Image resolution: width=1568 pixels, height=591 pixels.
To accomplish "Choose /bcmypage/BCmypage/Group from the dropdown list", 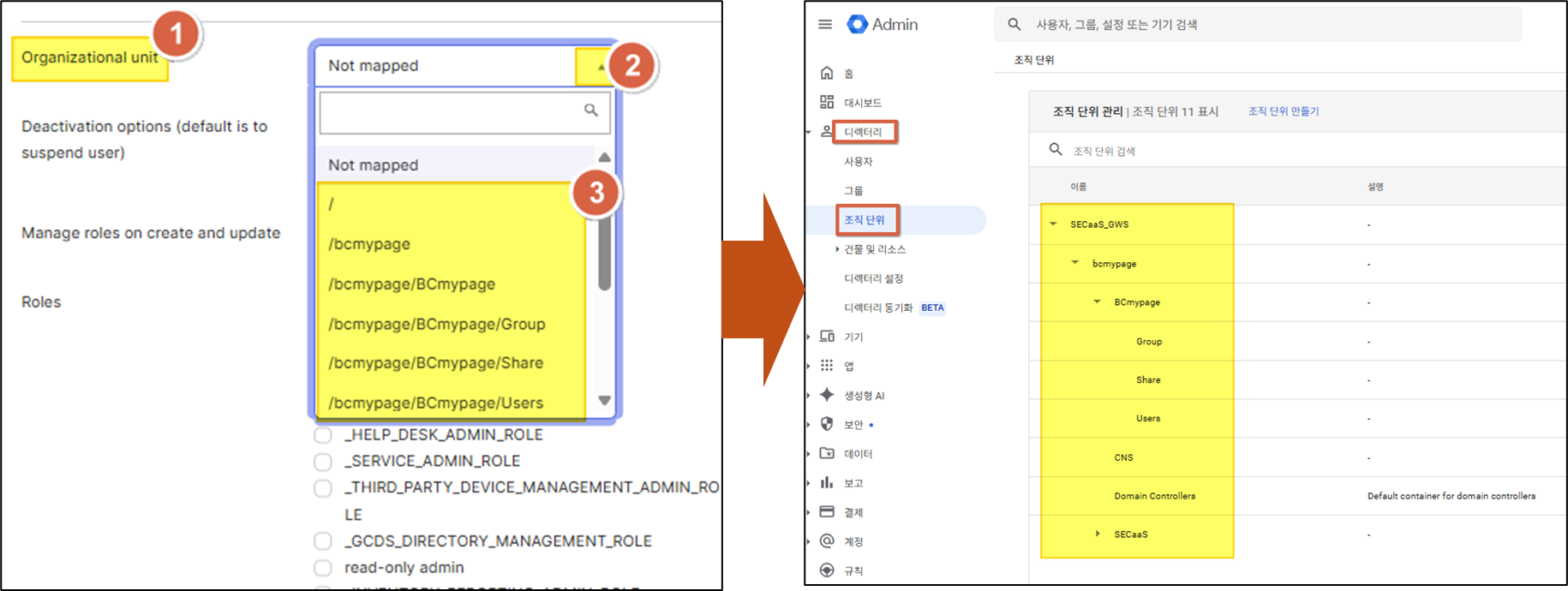I will pyautogui.click(x=437, y=324).
